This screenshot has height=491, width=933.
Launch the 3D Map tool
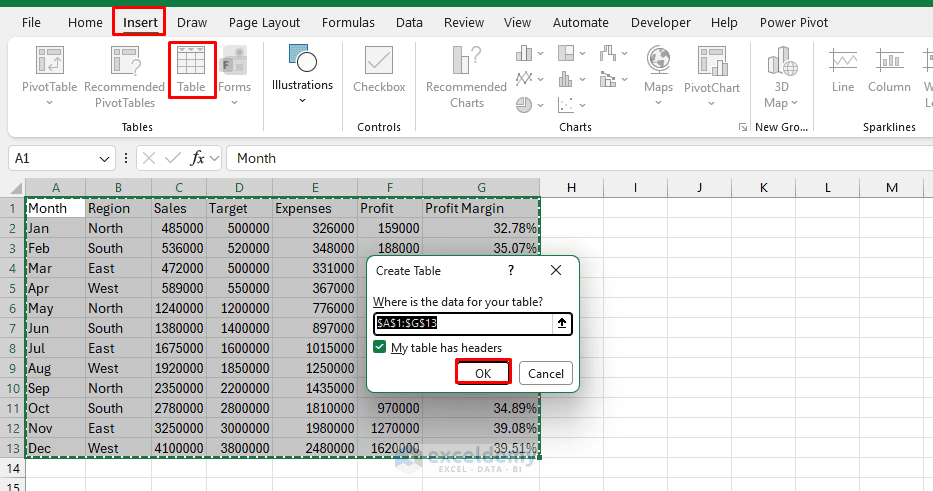coord(781,77)
